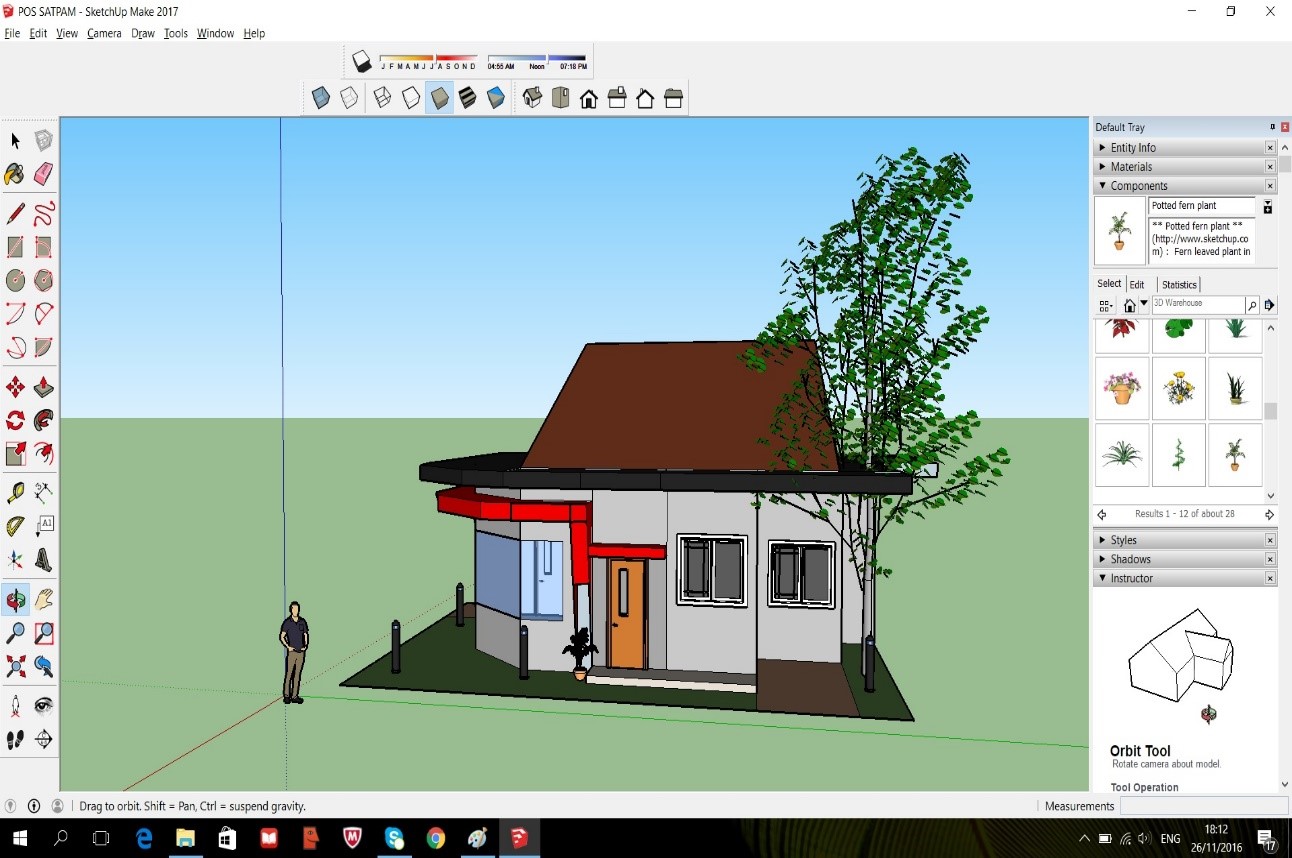
Task: Toggle shadows on the model
Action: 361,61
